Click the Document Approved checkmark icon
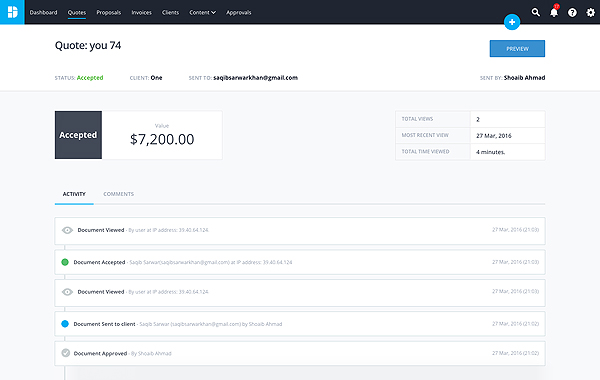Screen dimensions: 600x380 [x=65, y=353]
